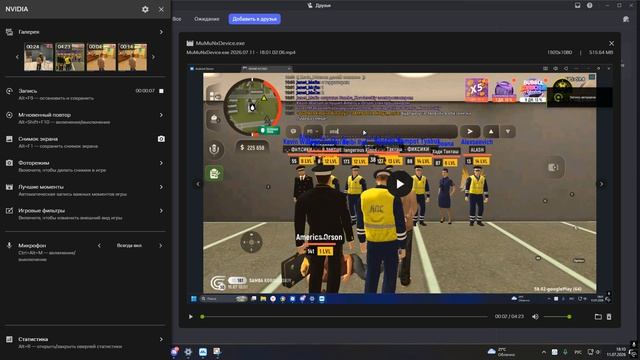Expand the Лучшие моменты options
The height and width of the screenshot is (360, 640).
point(161,187)
